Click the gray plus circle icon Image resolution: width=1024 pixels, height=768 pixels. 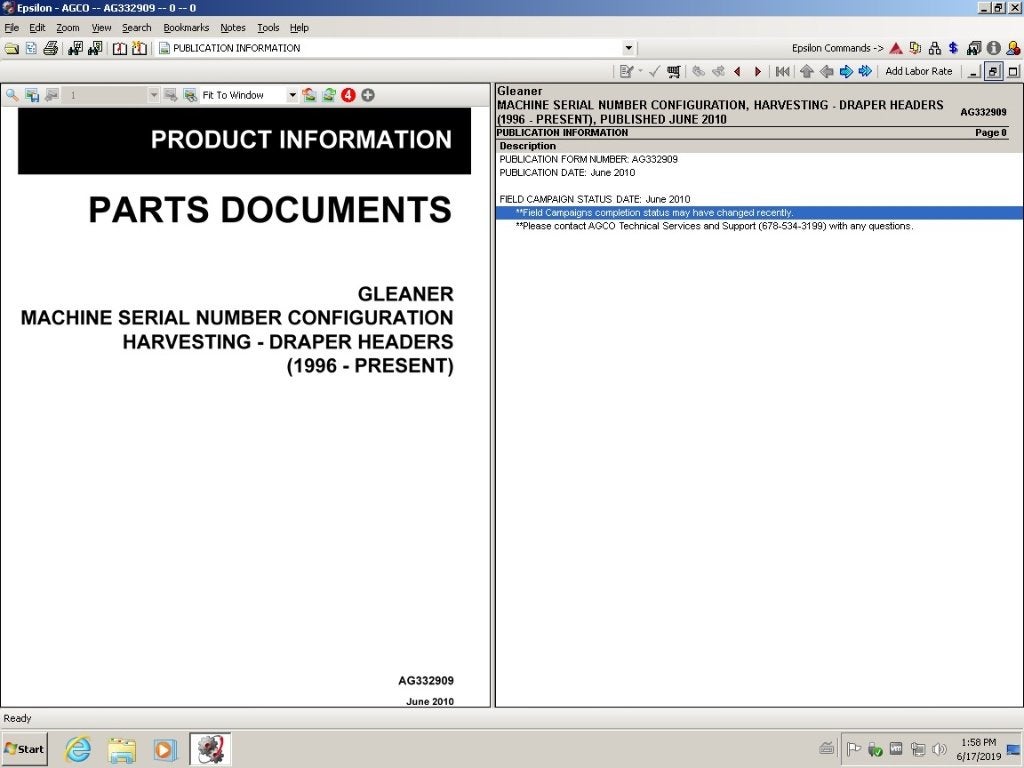[368, 95]
